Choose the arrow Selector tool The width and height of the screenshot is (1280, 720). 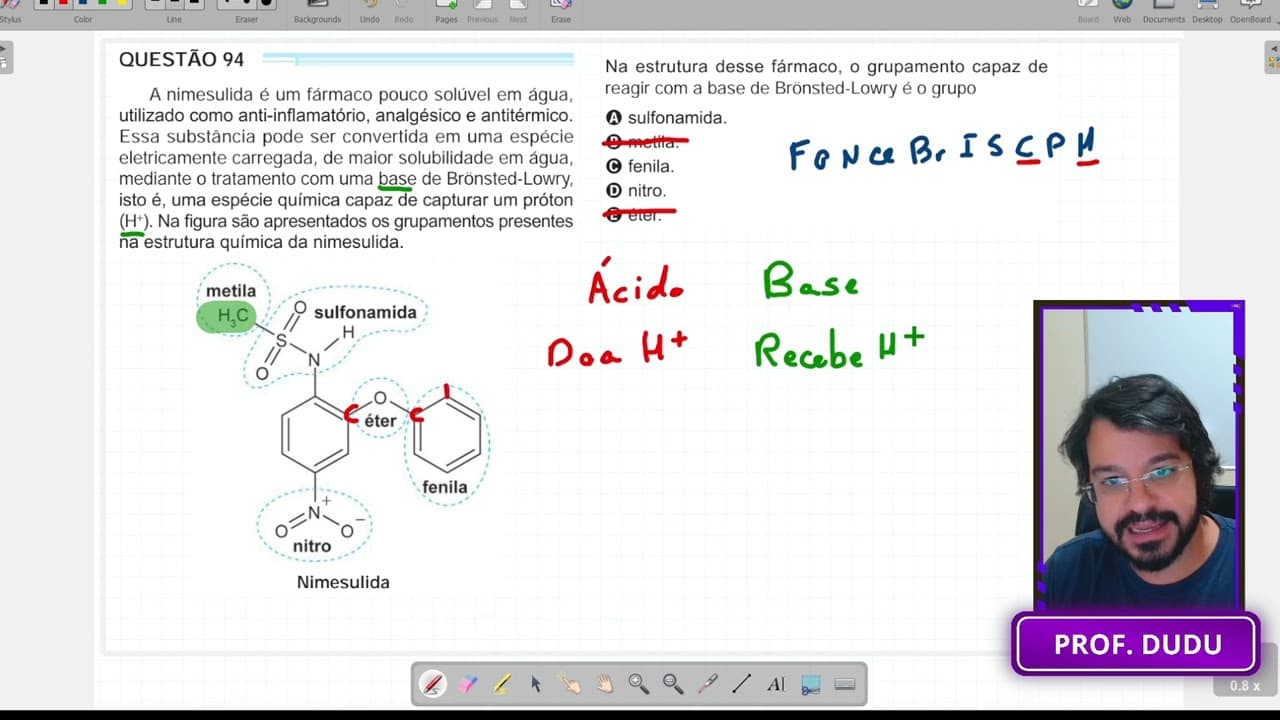point(536,684)
